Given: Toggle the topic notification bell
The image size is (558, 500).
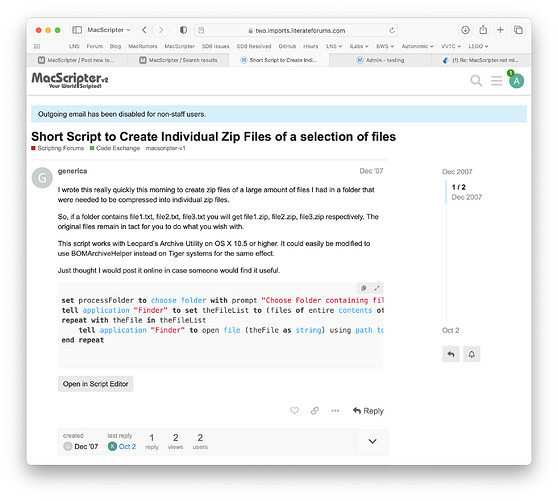Looking at the screenshot, I should click(x=472, y=354).
